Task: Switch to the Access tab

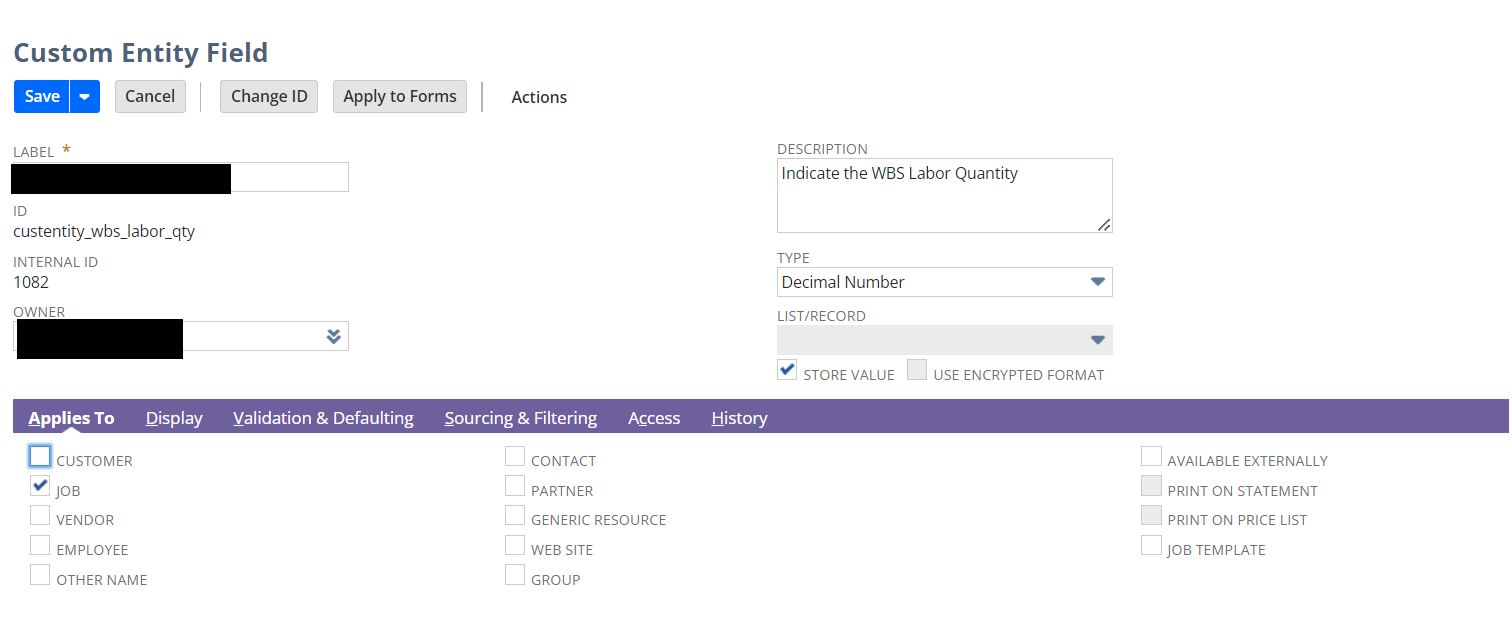Action: click(x=654, y=418)
